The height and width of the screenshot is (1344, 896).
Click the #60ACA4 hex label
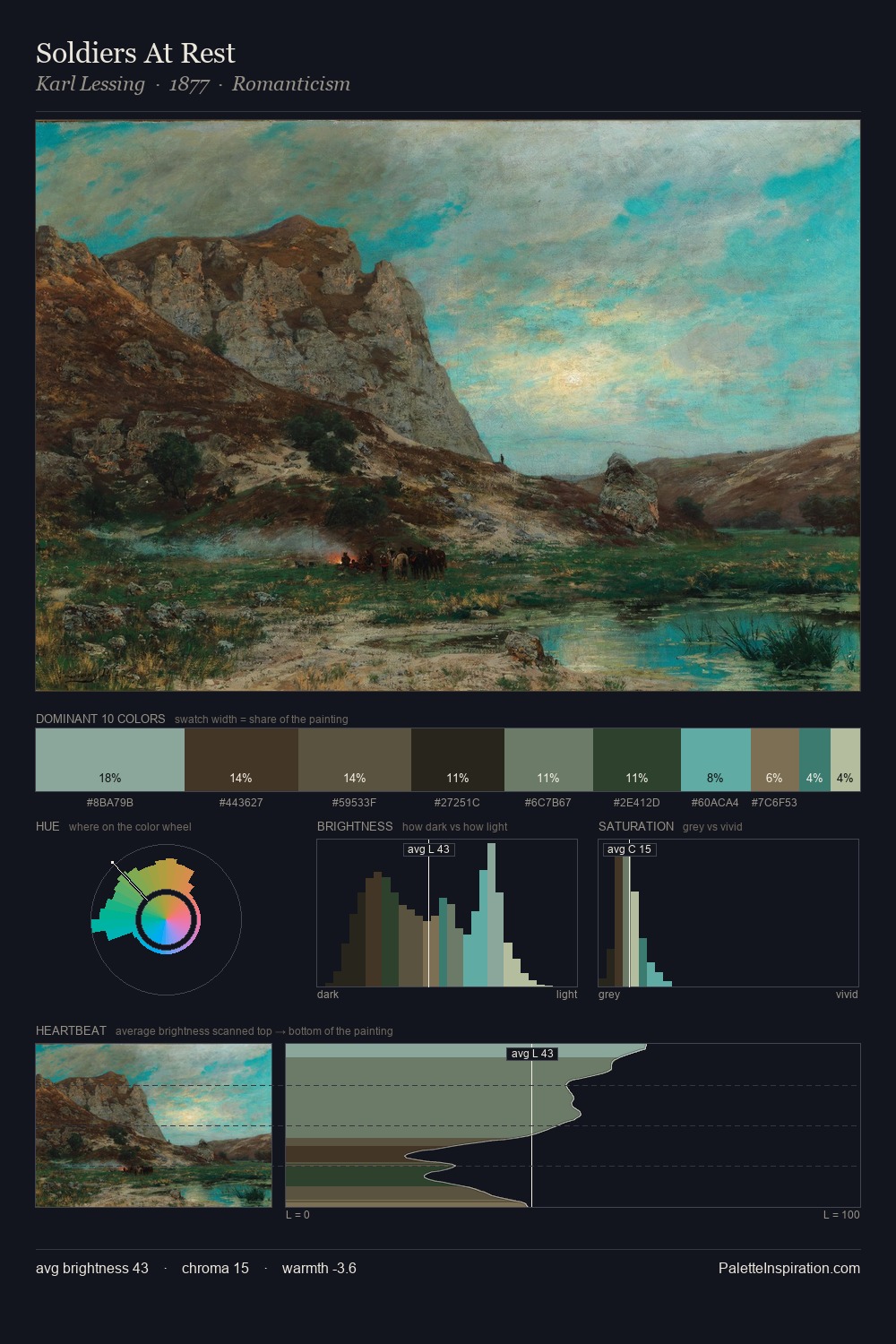tap(715, 803)
